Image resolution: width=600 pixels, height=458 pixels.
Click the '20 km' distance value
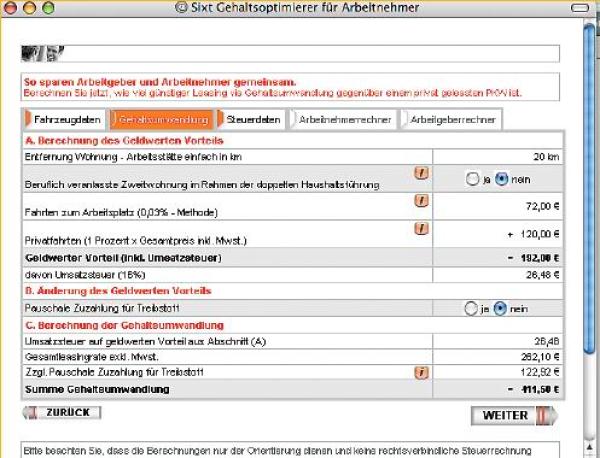pyautogui.click(x=546, y=157)
